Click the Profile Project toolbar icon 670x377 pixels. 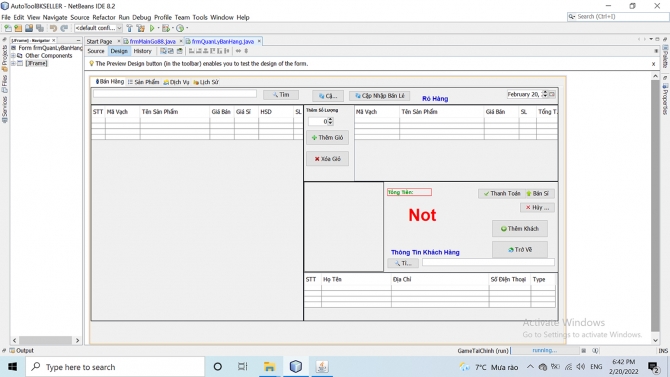(180, 28)
